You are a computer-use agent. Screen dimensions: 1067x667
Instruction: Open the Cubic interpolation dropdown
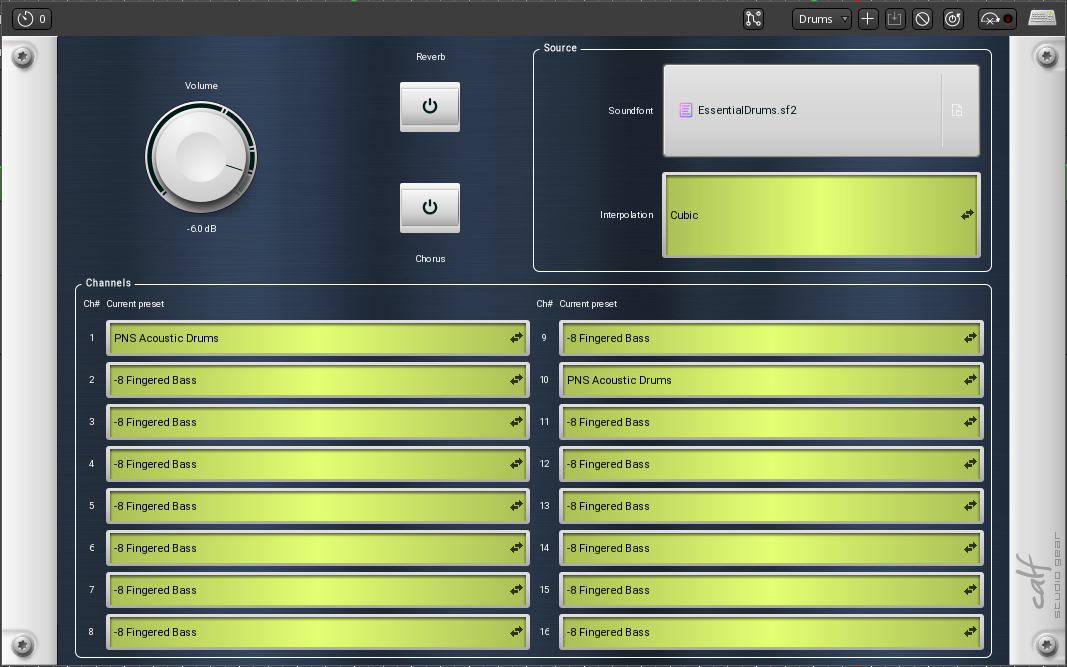click(x=820, y=215)
